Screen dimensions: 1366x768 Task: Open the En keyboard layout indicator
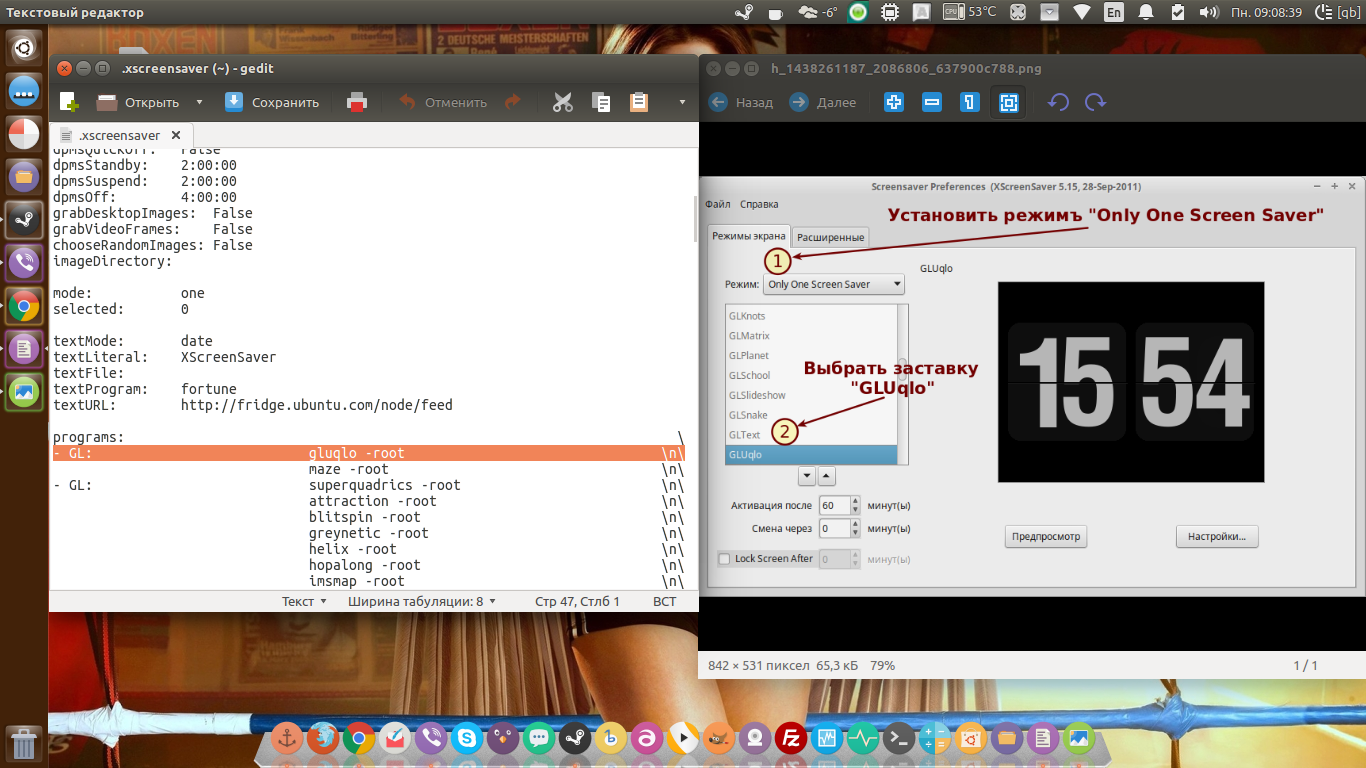point(1113,13)
